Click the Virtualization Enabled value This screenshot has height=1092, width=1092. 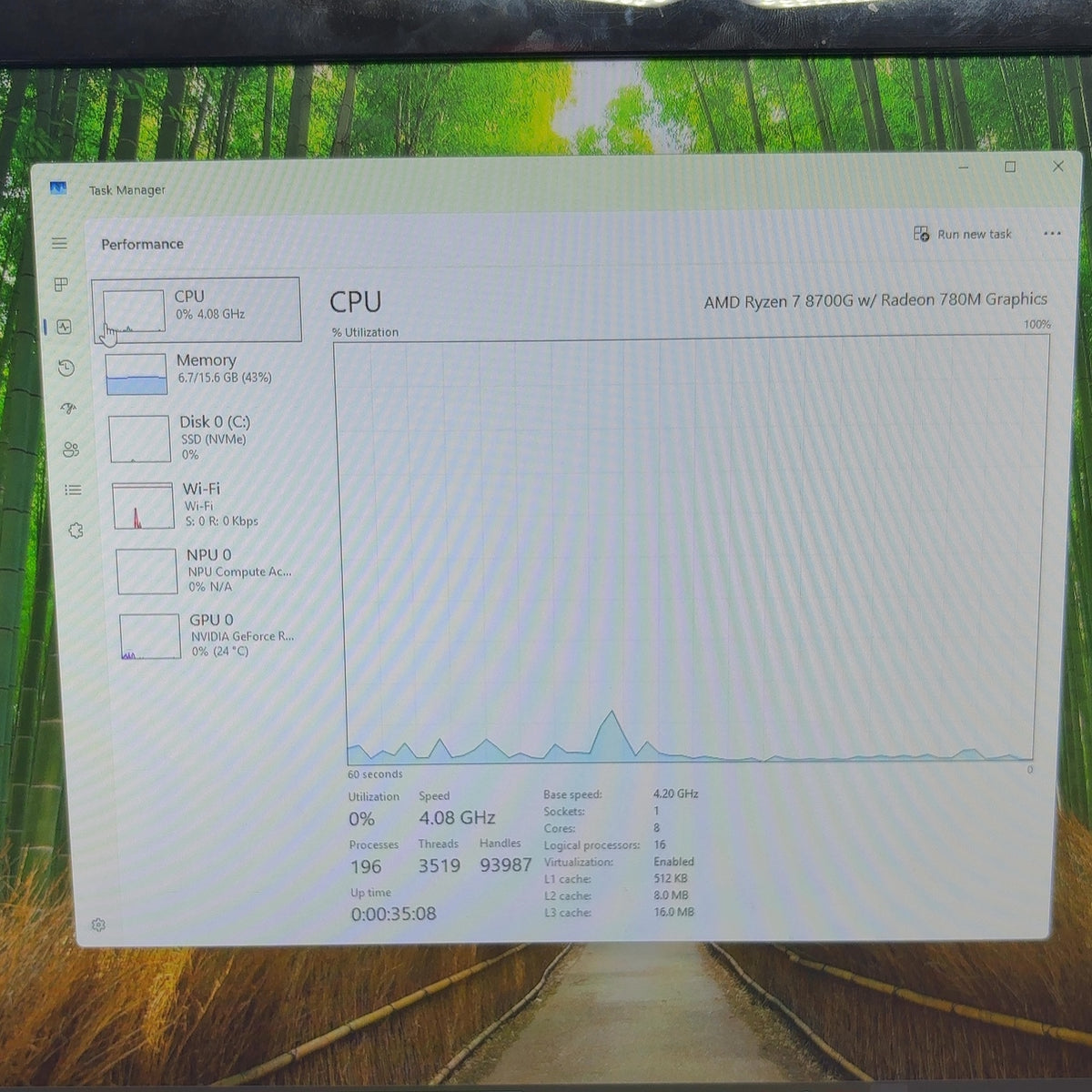click(673, 861)
